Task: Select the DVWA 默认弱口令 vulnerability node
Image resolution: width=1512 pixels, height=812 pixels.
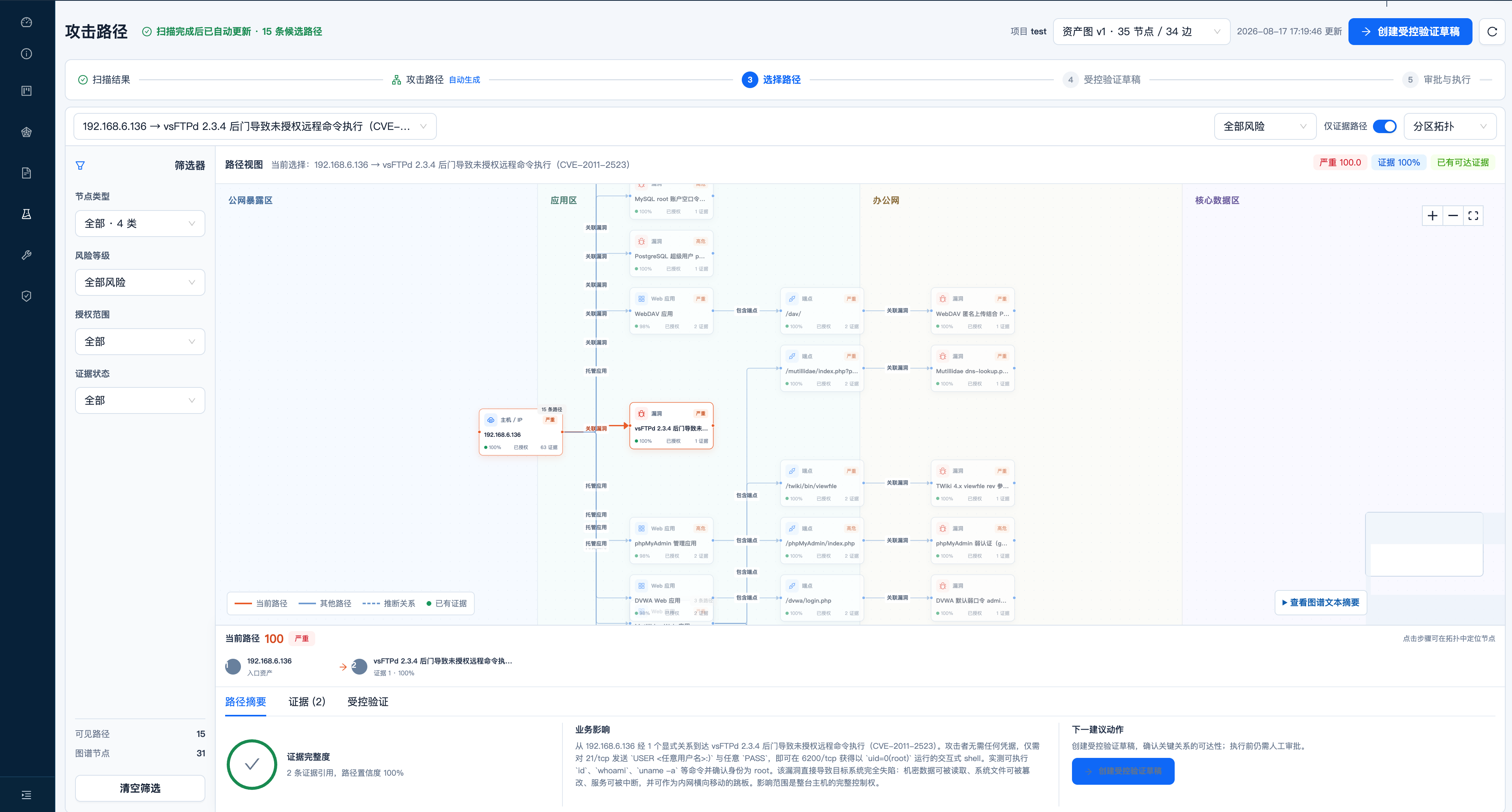Action: 972,598
